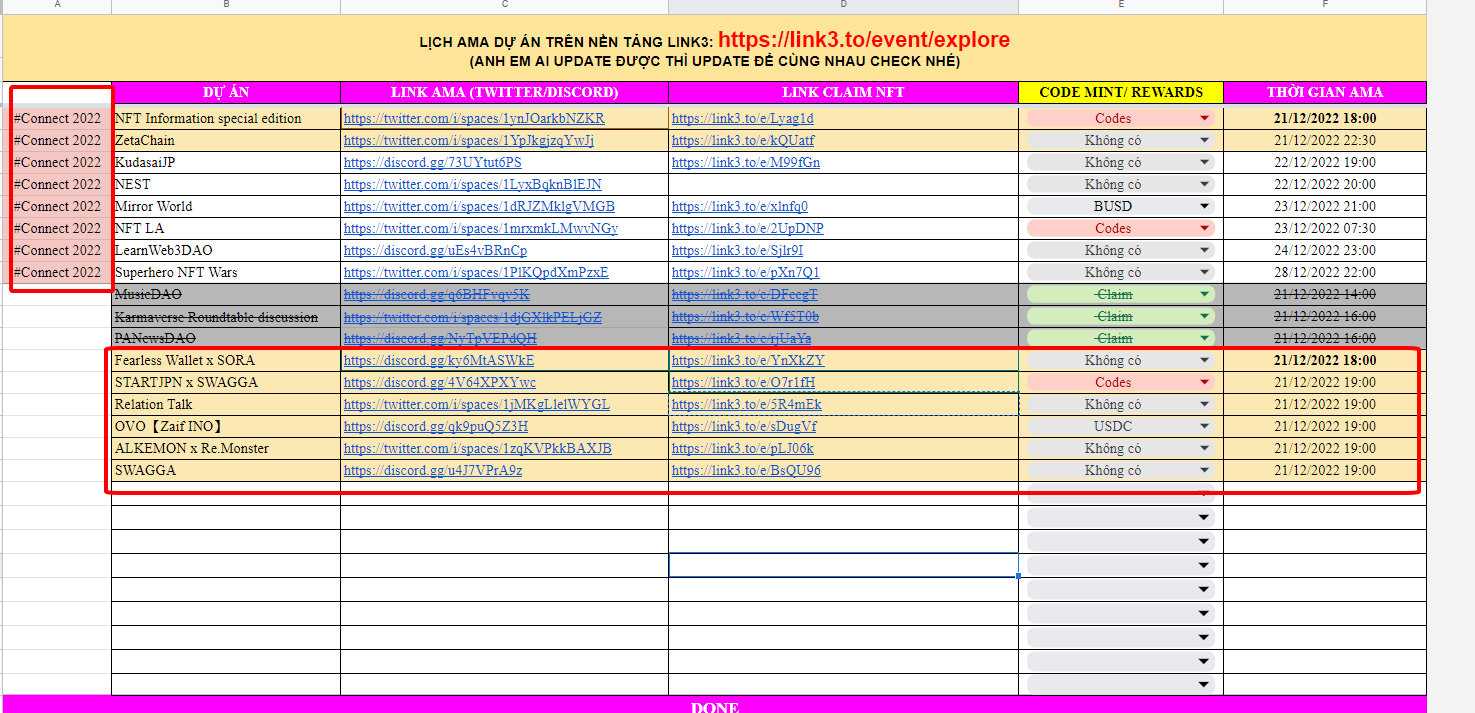The width and height of the screenshot is (1475, 713).
Task: Expand Codes dropdown in STARTJPN x SWAGGA row
Action: tap(1204, 382)
